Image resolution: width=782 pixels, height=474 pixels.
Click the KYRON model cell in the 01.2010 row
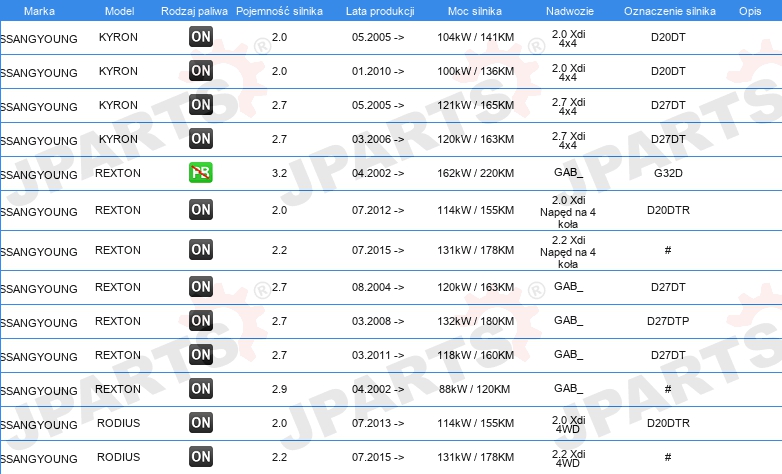(118, 71)
